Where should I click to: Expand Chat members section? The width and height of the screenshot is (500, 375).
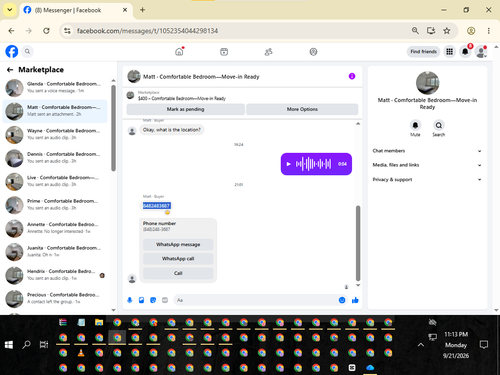pyautogui.click(x=427, y=151)
